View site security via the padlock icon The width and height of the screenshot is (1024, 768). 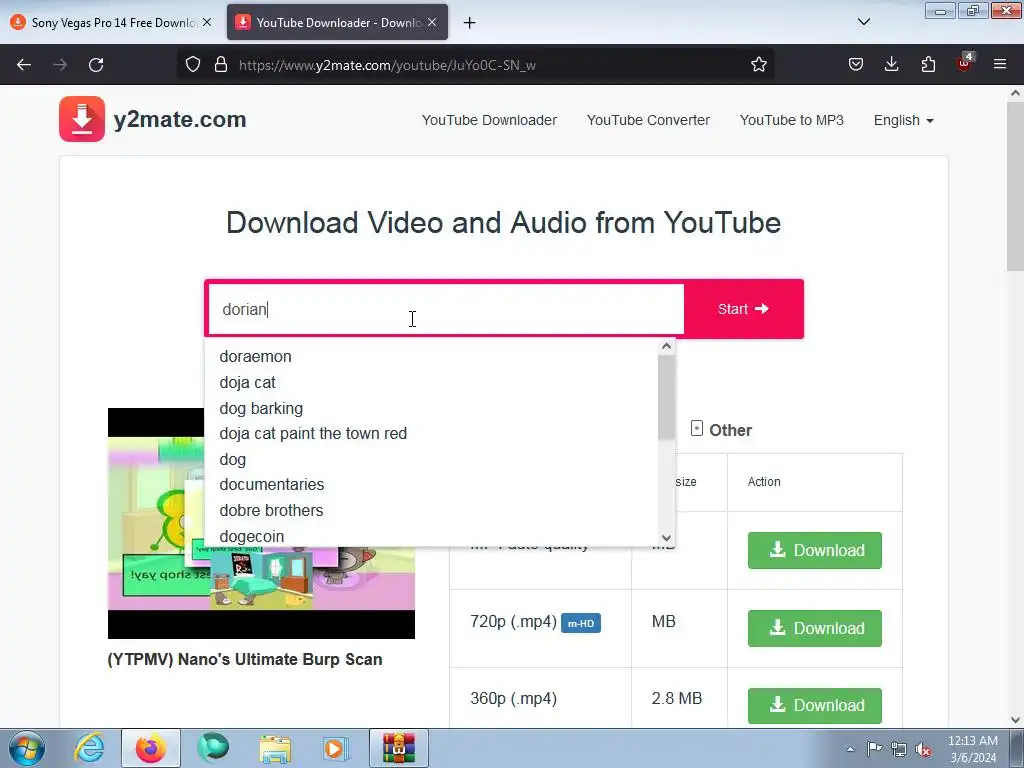(x=221, y=65)
